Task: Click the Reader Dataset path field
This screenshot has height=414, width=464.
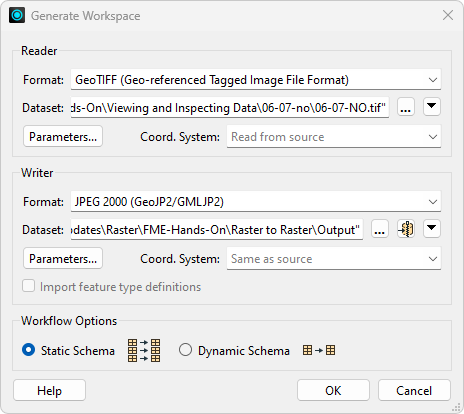Action: [230, 107]
